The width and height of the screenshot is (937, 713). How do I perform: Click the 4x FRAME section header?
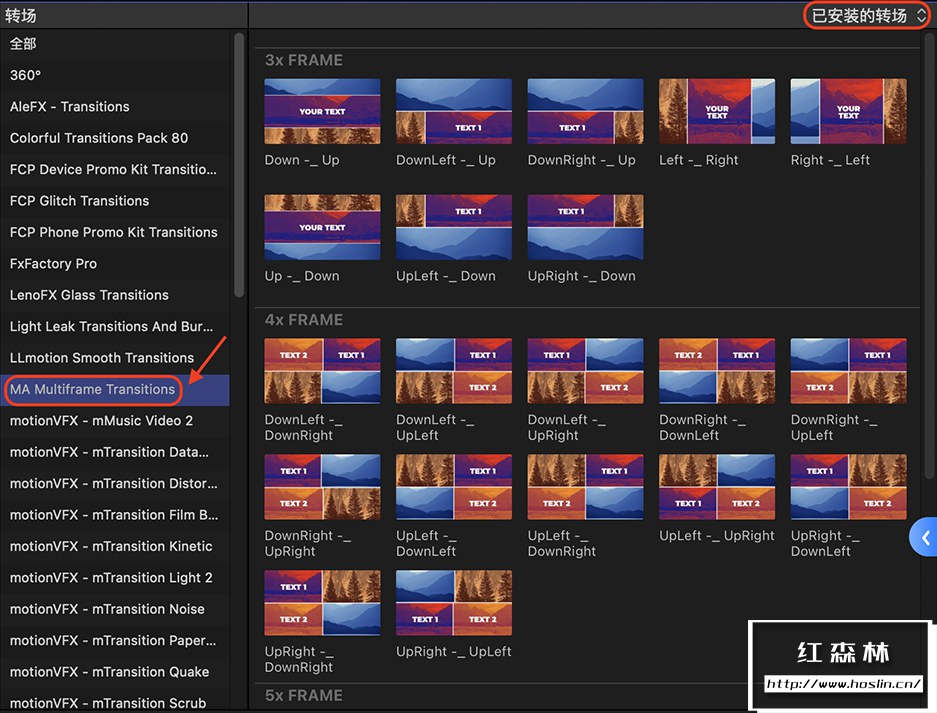click(x=304, y=320)
